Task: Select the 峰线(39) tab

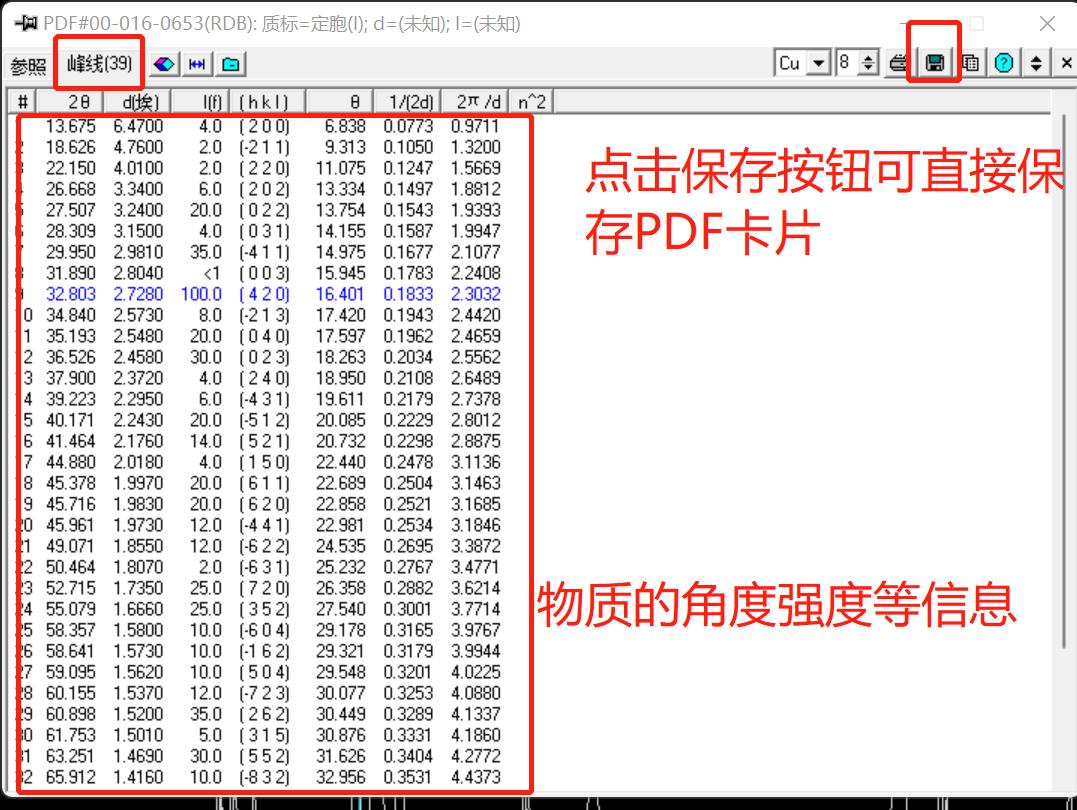Action: tap(99, 62)
